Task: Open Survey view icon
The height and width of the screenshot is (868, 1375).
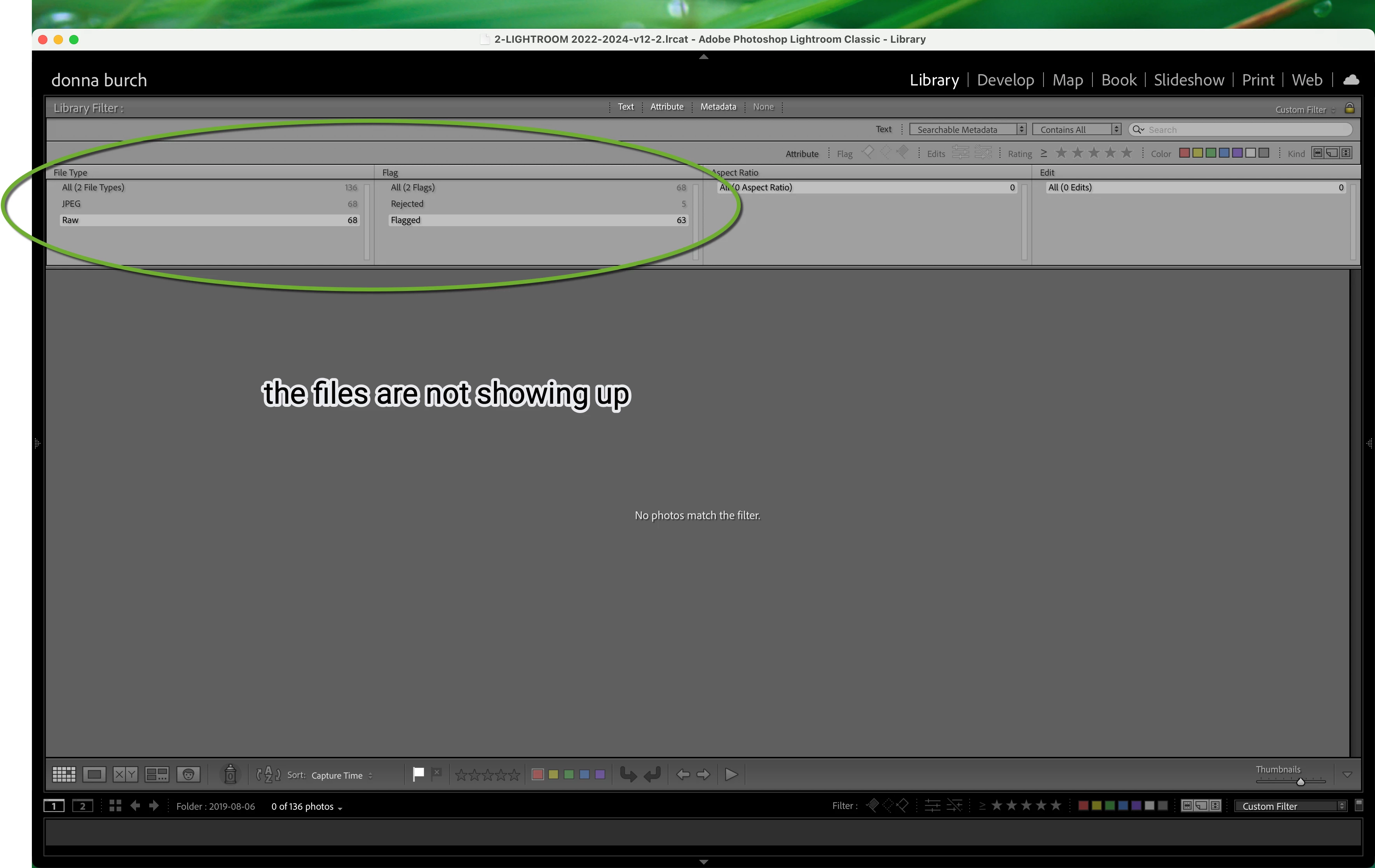Action: [x=157, y=774]
